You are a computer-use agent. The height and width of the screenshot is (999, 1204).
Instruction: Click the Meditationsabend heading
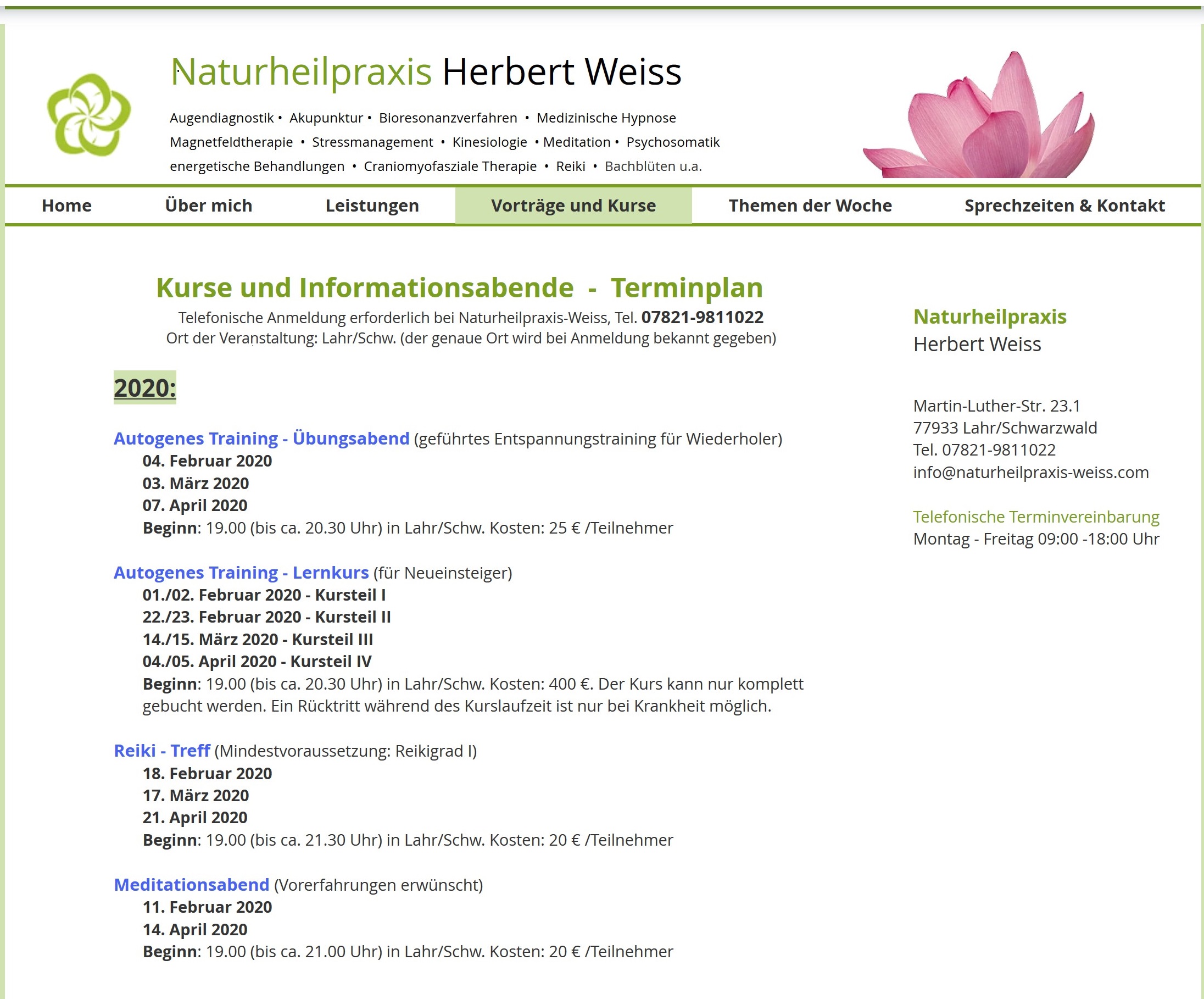click(x=192, y=884)
